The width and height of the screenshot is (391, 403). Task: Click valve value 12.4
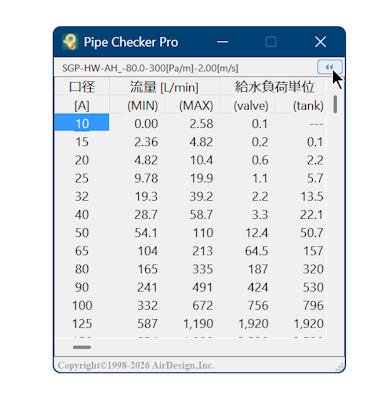[x=257, y=233]
